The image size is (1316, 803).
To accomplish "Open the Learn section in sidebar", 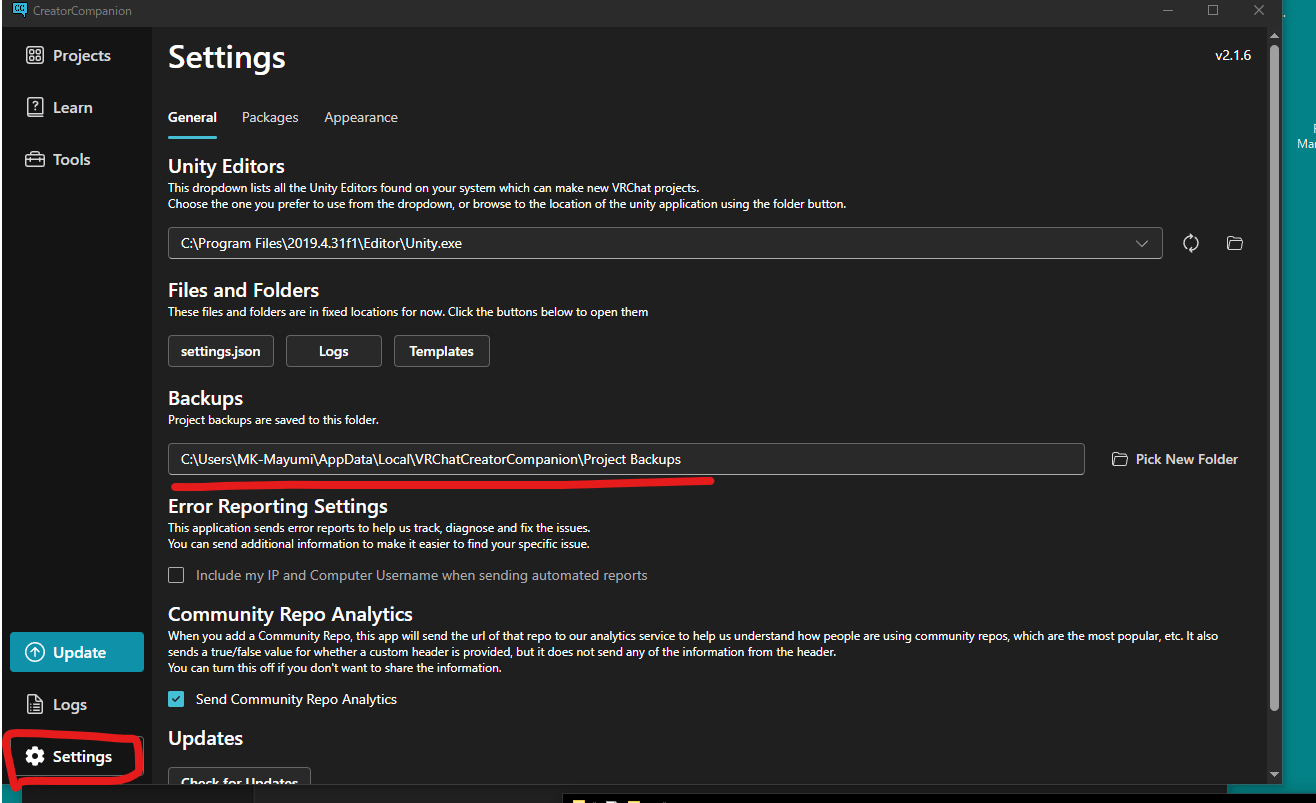I will pyautogui.click(x=60, y=108).
